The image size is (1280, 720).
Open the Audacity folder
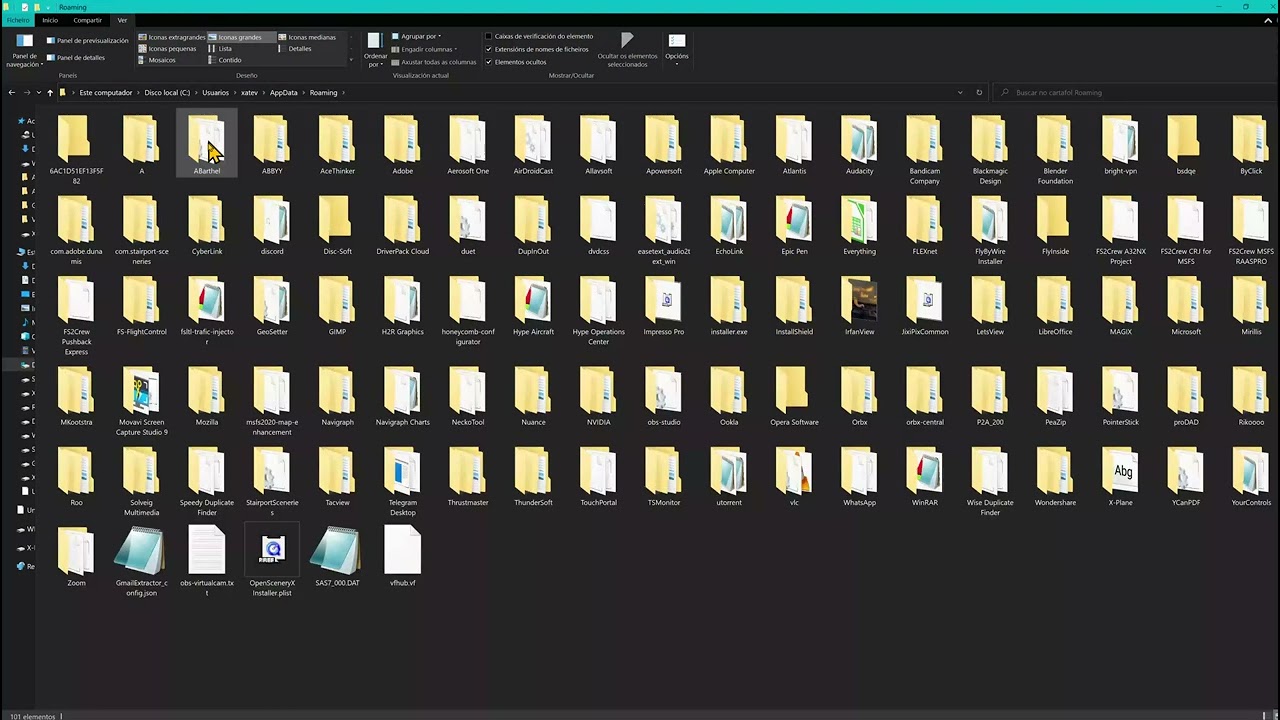click(x=859, y=146)
